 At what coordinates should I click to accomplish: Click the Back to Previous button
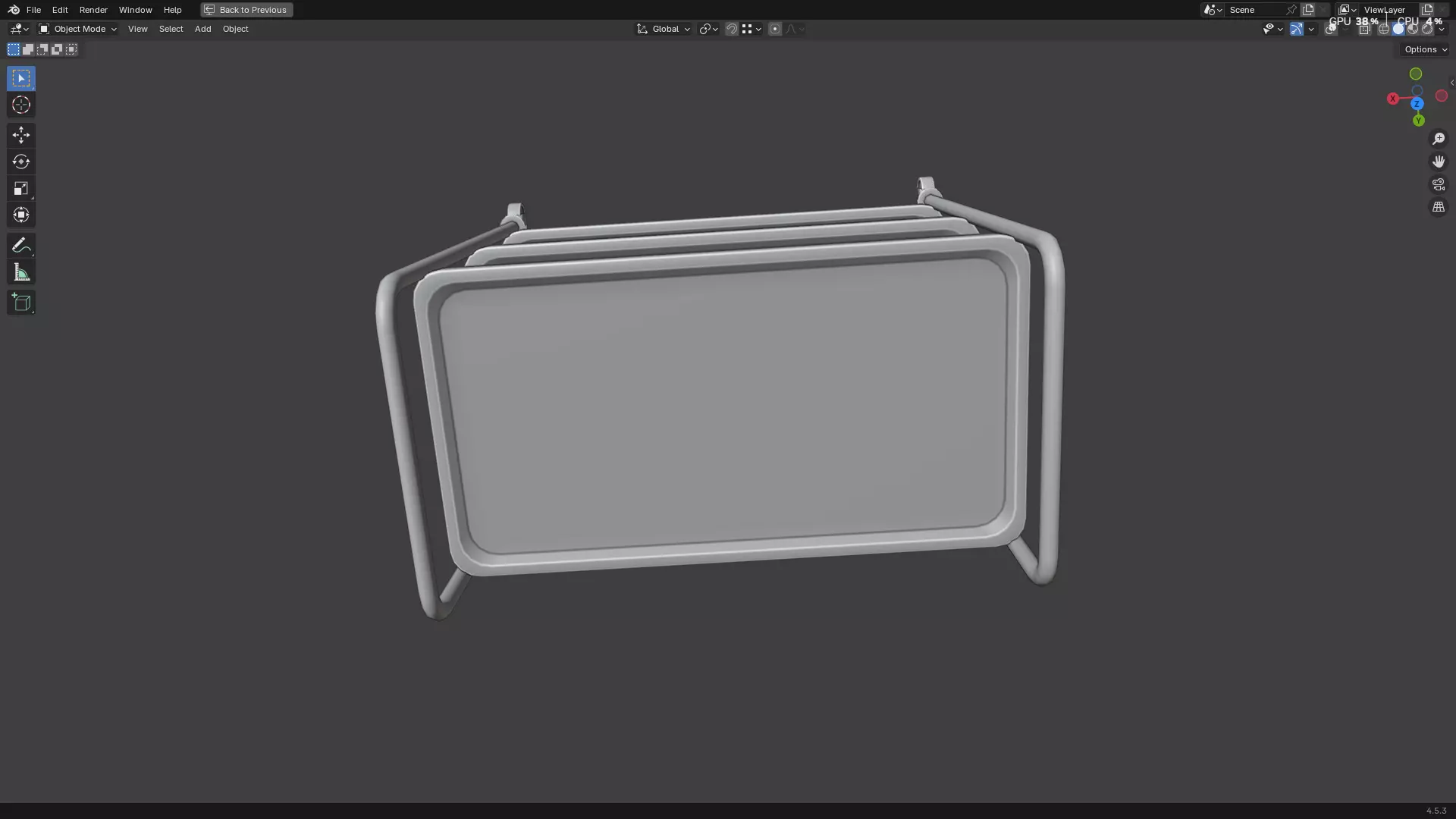[246, 10]
